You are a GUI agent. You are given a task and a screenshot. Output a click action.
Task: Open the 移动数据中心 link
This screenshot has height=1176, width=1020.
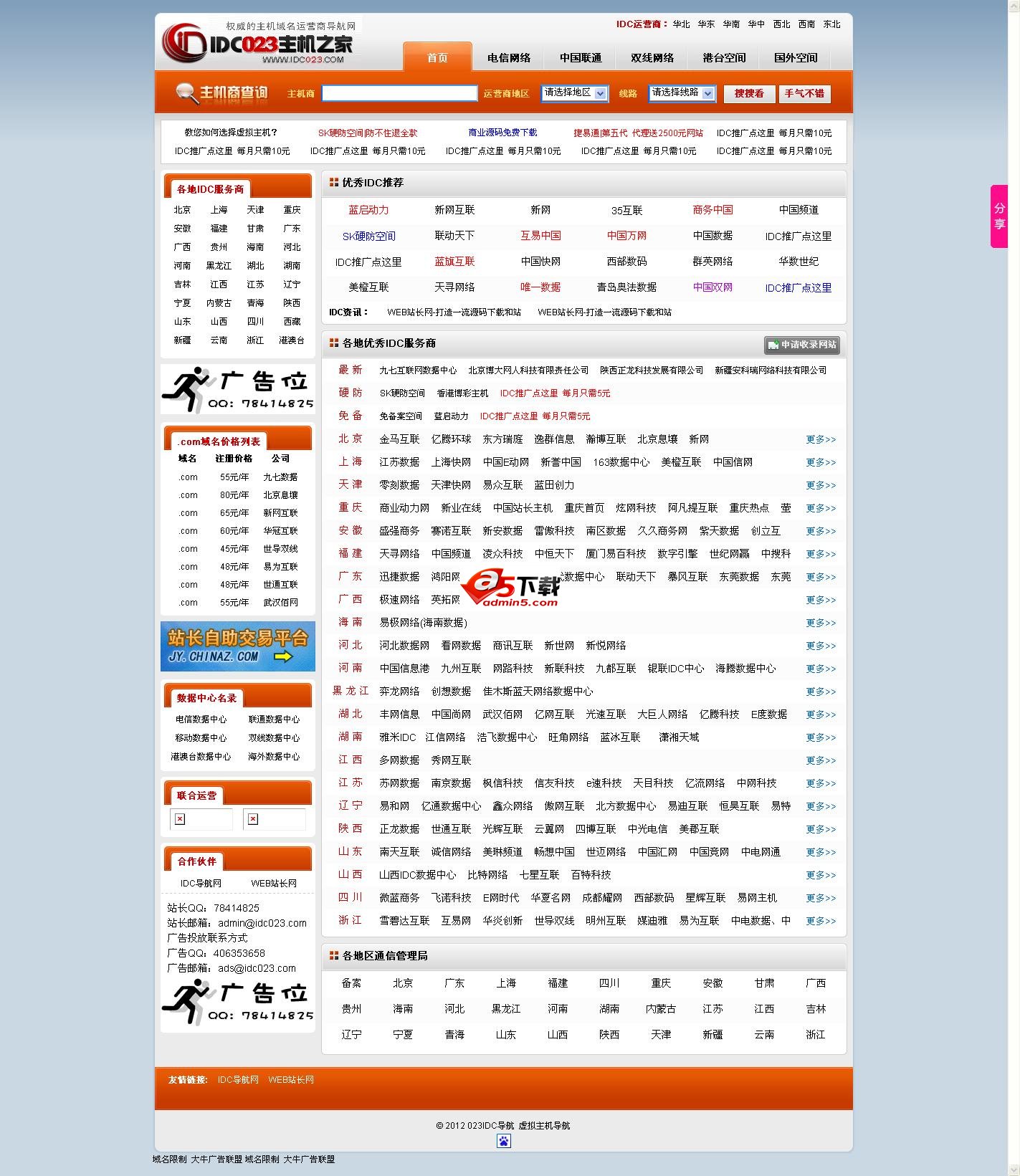pos(201,738)
